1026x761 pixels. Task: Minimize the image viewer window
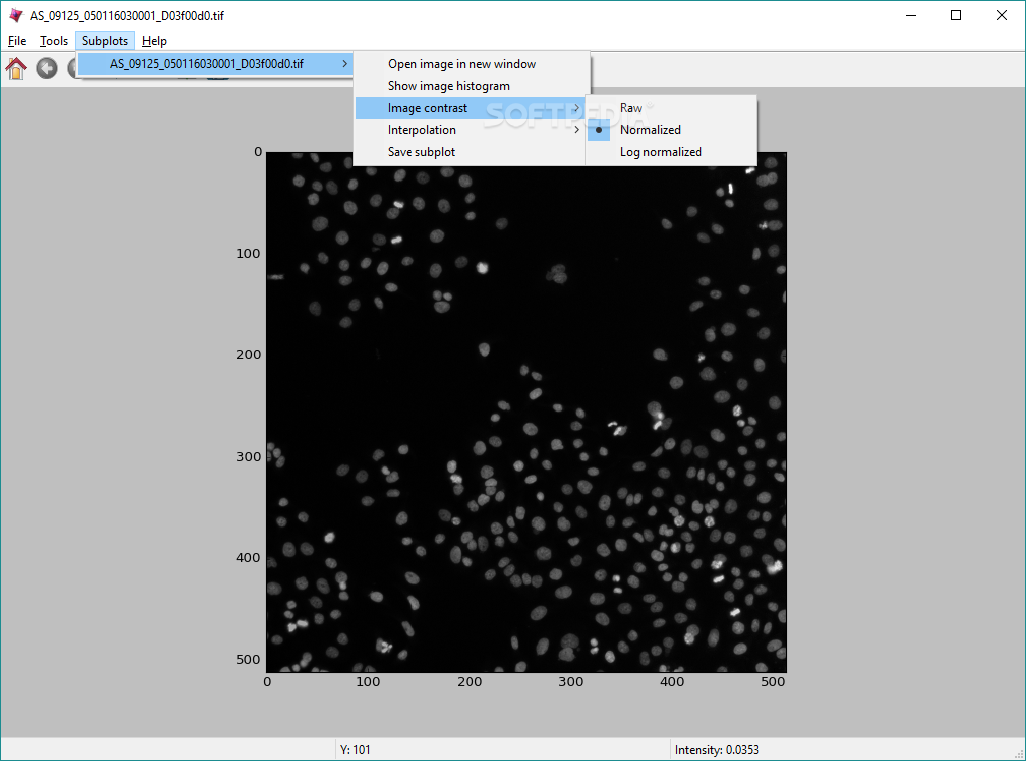click(x=910, y=15)
